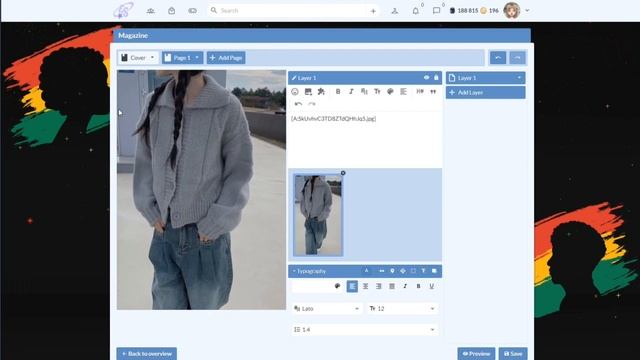The image size is (640, 360).
Task: Select align right in Typography
Action: pyautogui.click(x=378, y=286)
